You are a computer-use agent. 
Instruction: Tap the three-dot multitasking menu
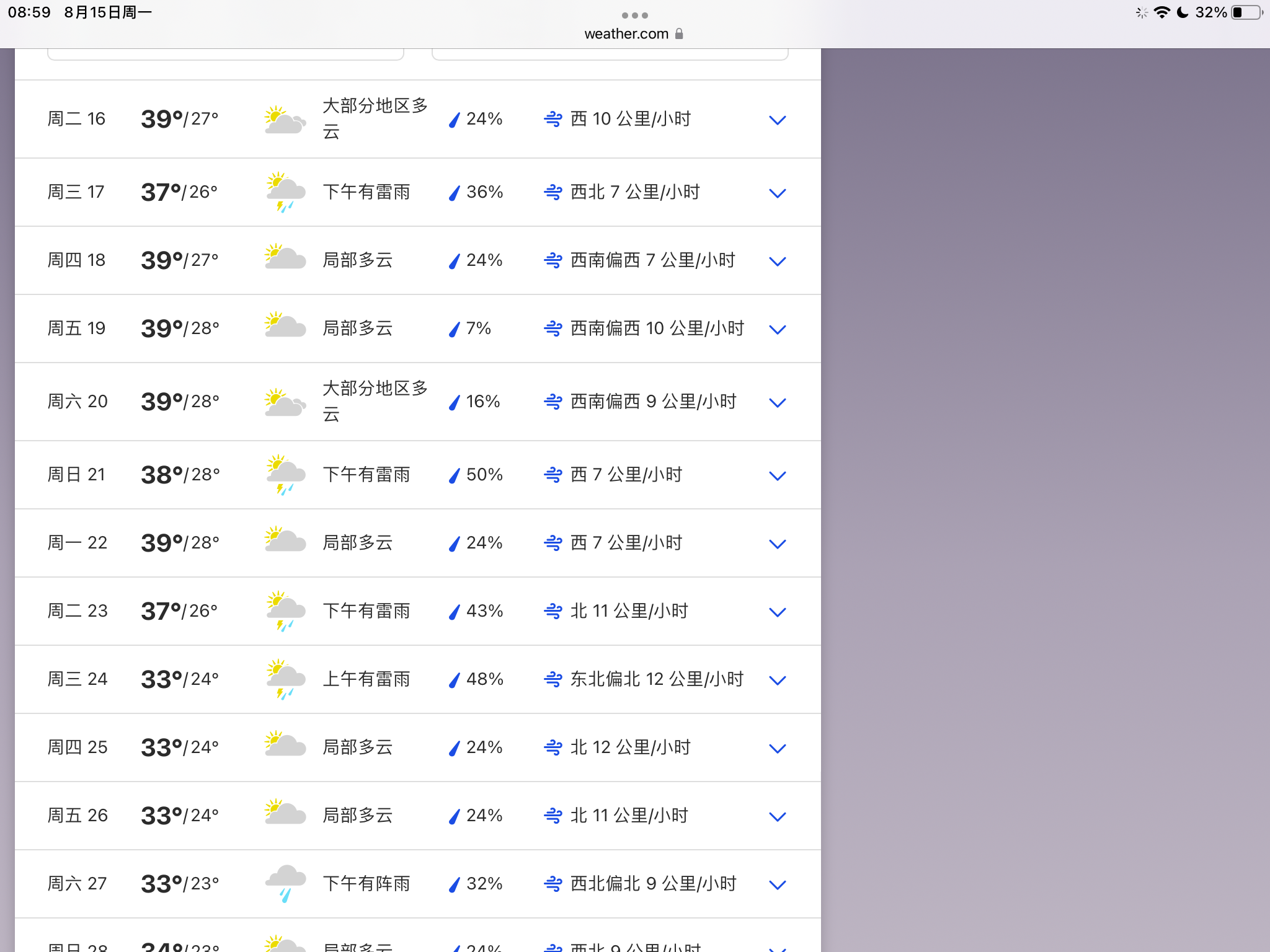click(x=634, y=15)
